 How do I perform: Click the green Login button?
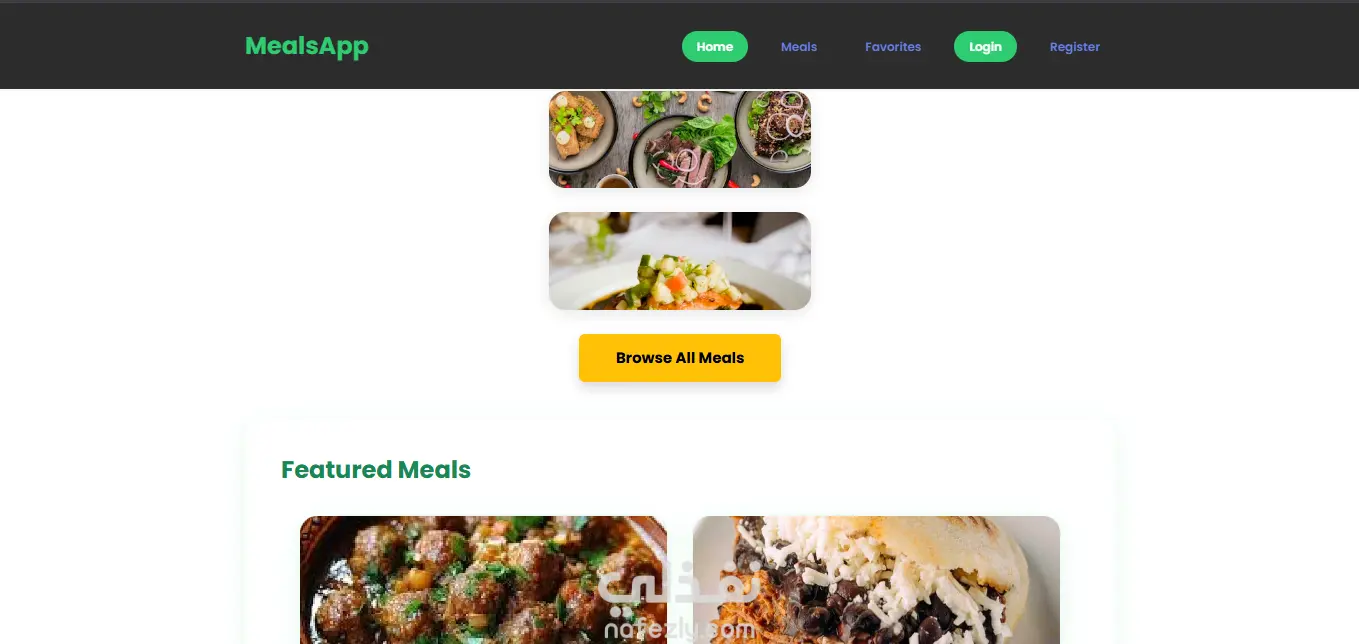[985, 47]
